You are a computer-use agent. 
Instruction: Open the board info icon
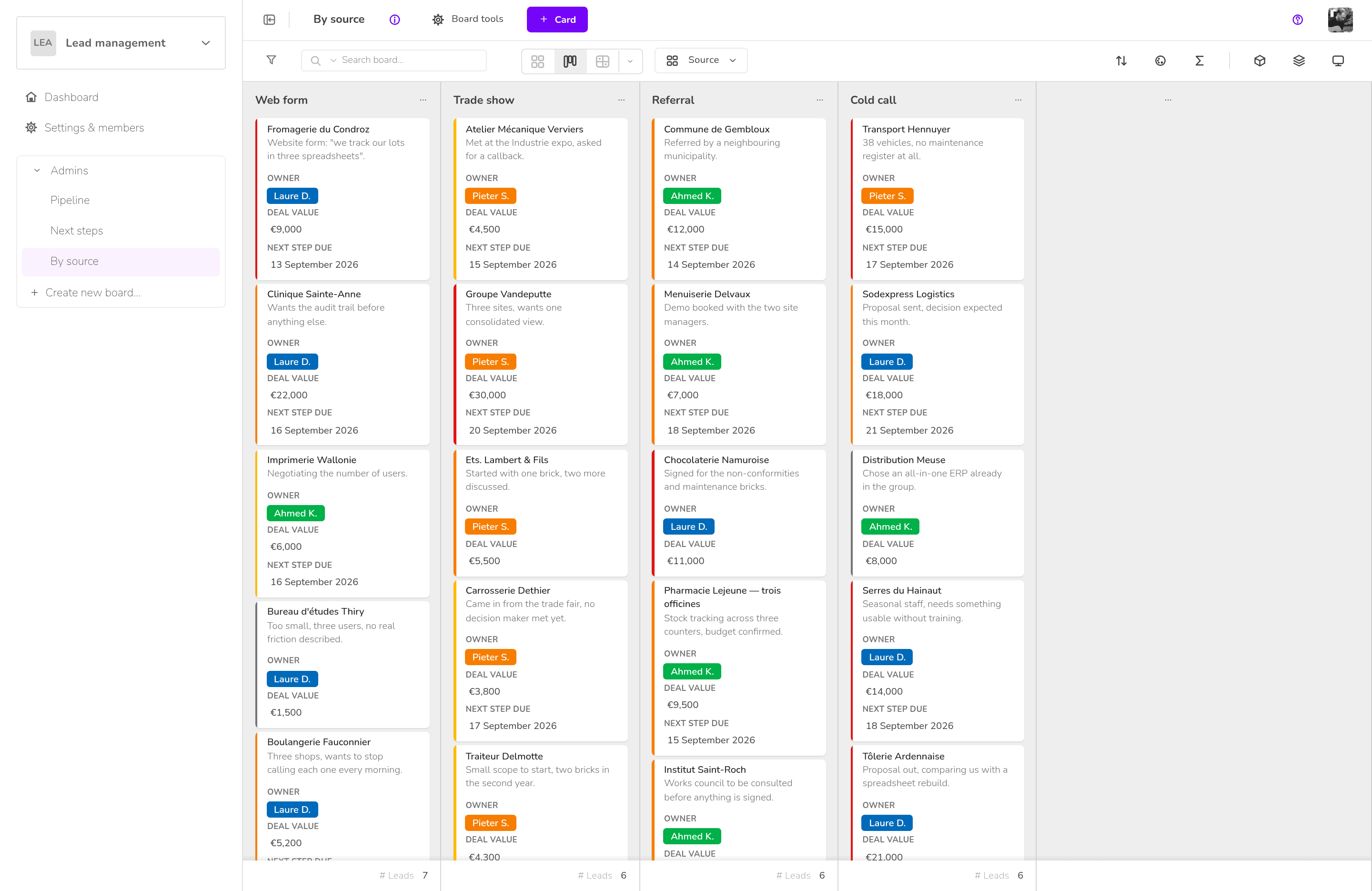point(394,20)
